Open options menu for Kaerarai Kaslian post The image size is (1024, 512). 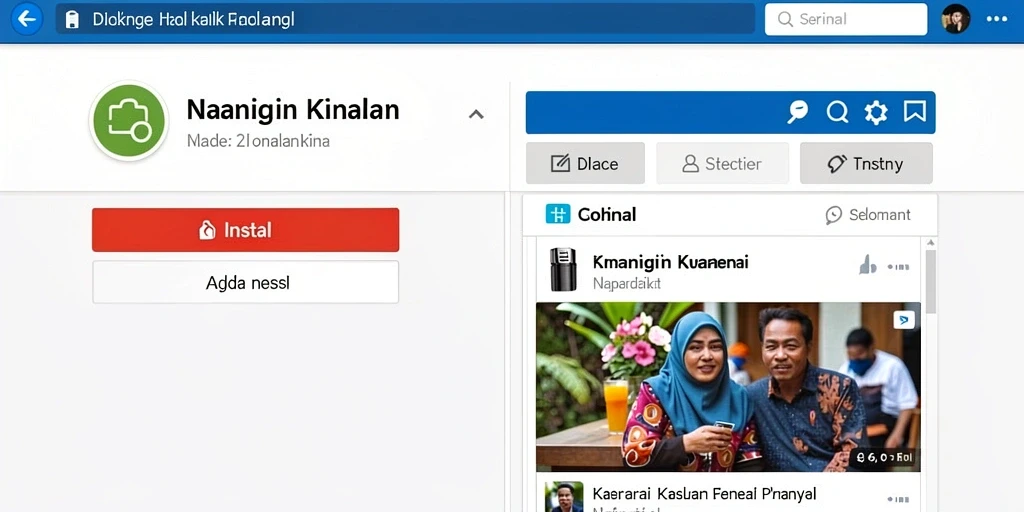point(898,500)
